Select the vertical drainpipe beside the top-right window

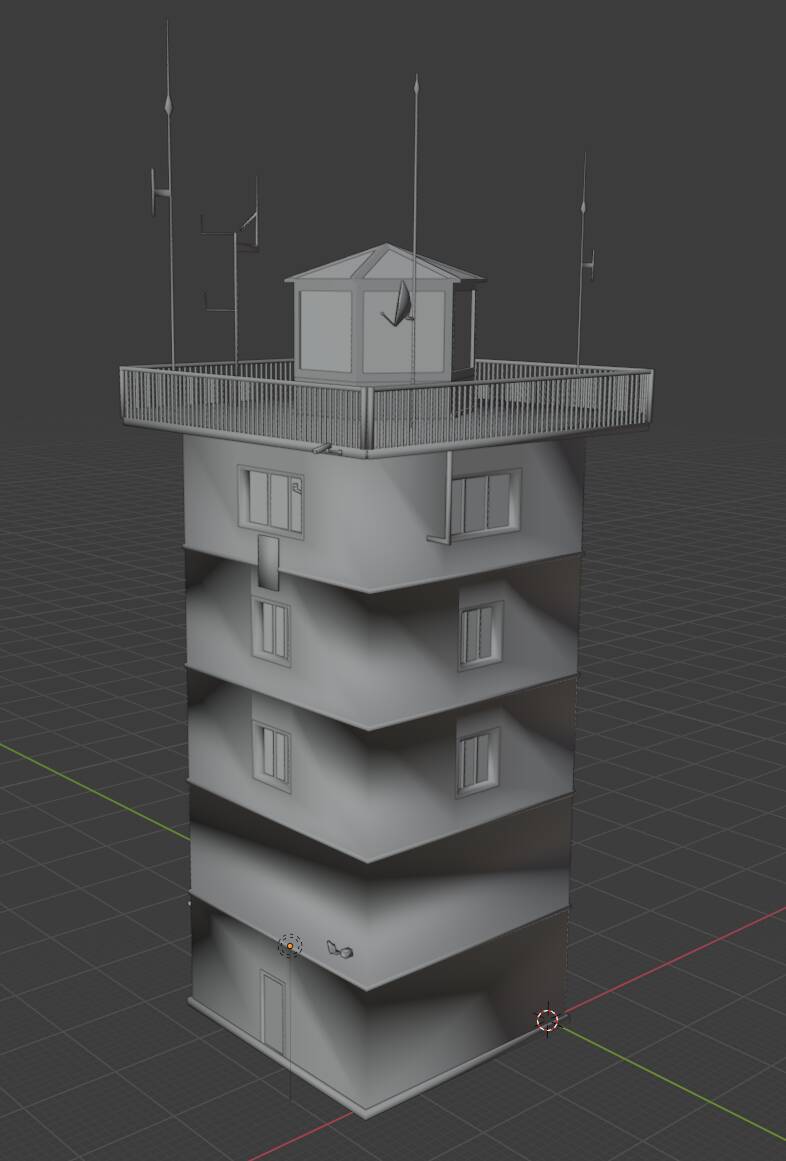[447, 498]
